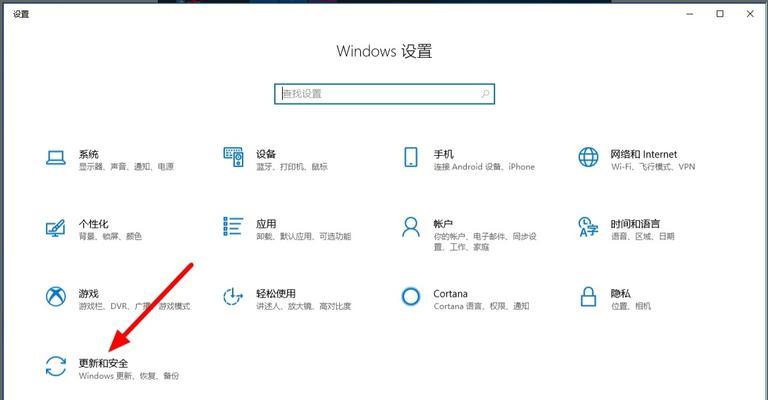Open the 时间和语言 clock-letter icon
This screenshot has width=768, height=400.
pyautogui.click(x=588, y=227)
